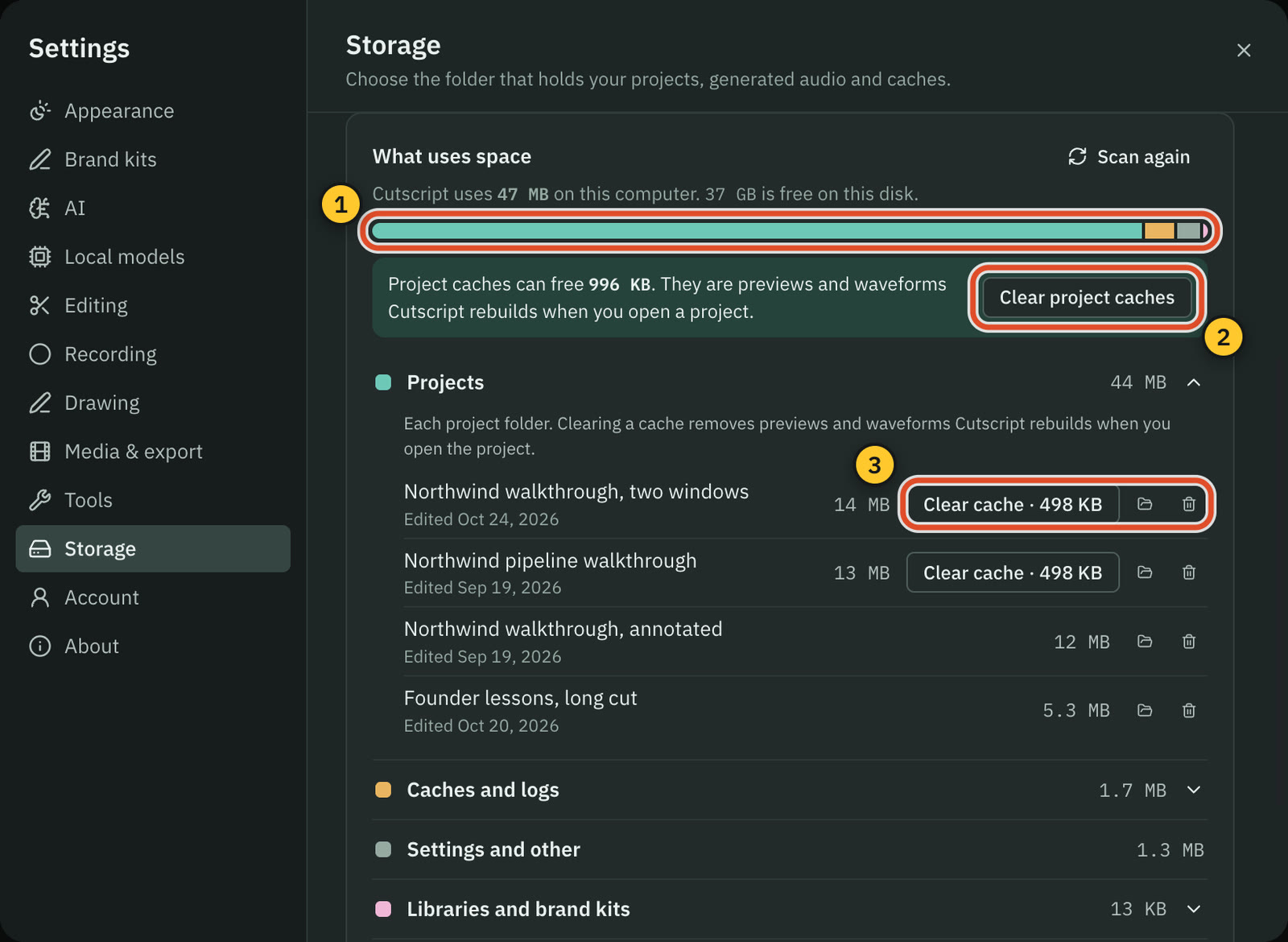Click the Storage drive icon
The image size is (1288, 942).
39,549
